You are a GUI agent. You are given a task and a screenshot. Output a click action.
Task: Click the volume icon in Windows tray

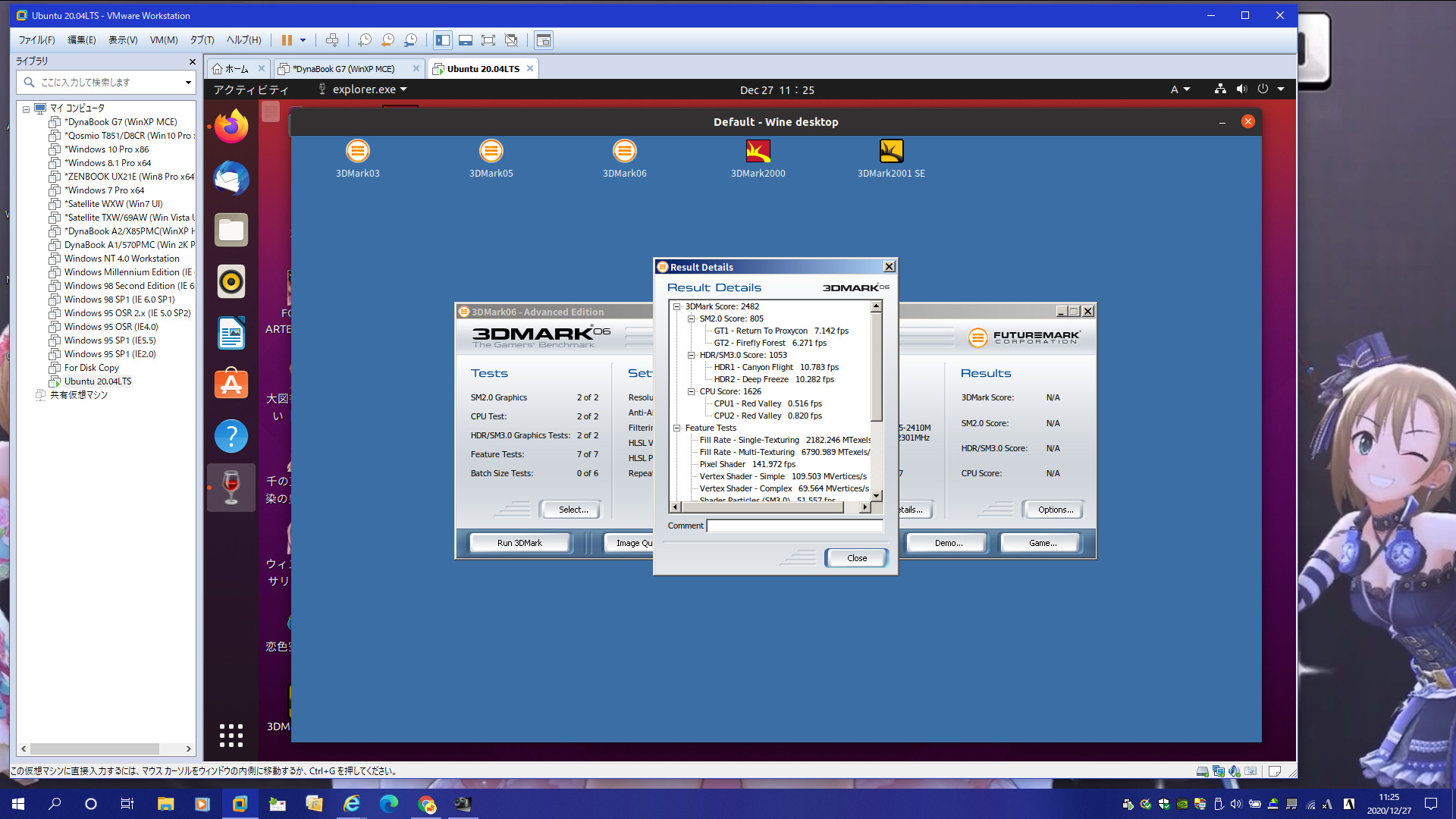[1236, 804]
